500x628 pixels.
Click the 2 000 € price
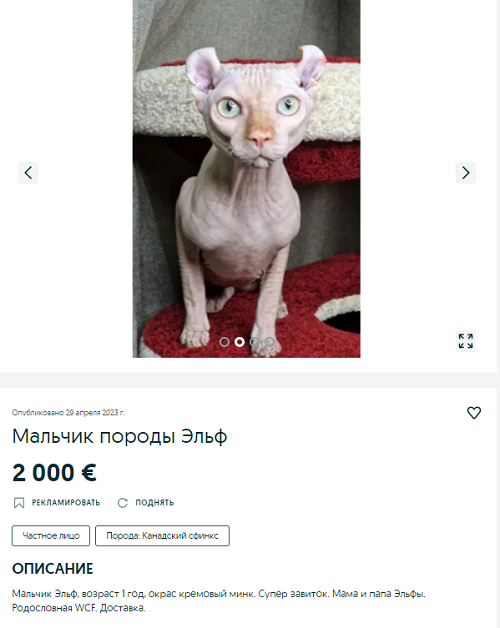tap(54, 473)
